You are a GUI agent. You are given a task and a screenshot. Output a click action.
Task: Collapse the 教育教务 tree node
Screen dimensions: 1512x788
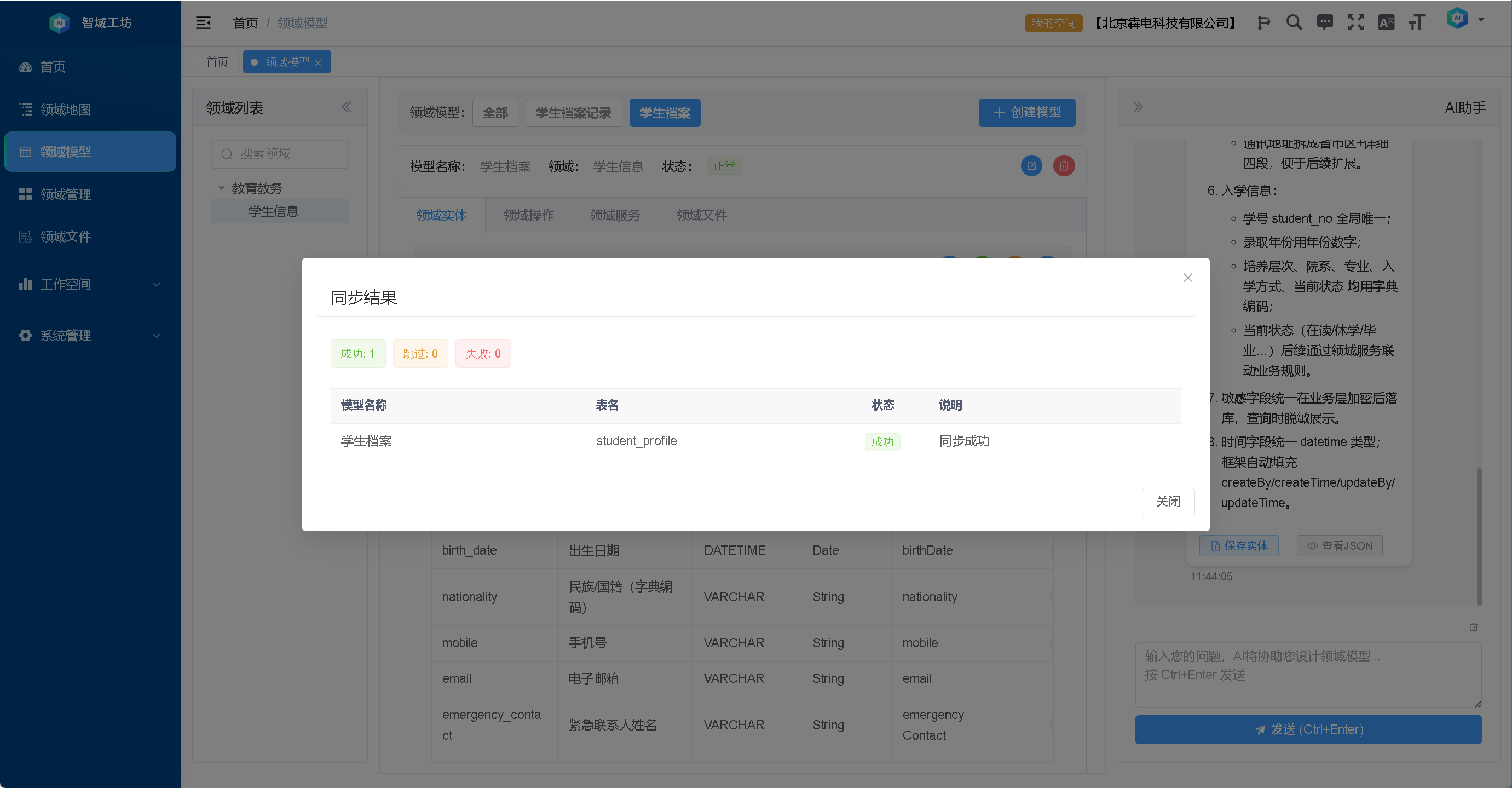coord(221,188)
